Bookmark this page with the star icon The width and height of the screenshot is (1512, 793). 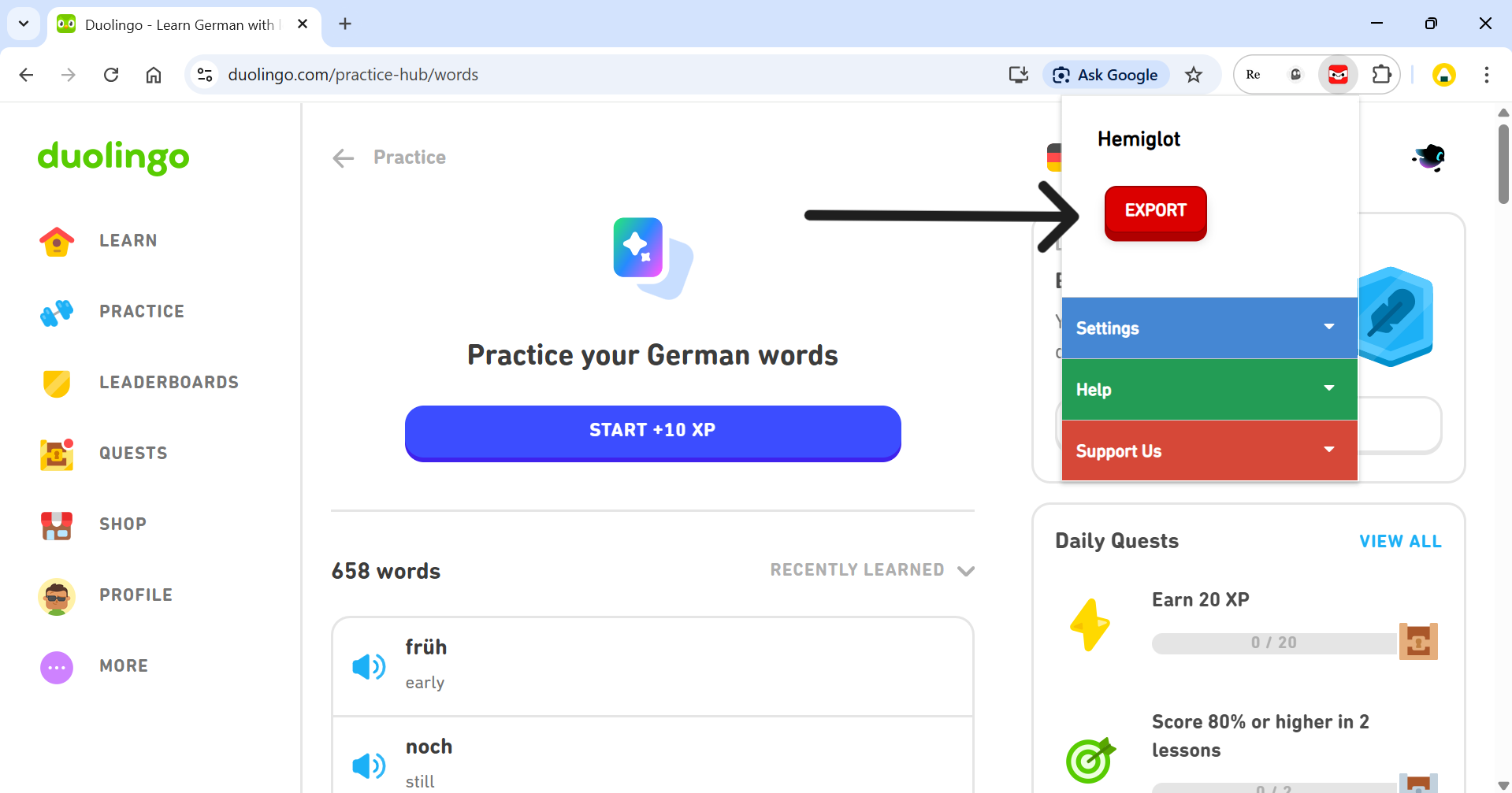point(1194,75)
